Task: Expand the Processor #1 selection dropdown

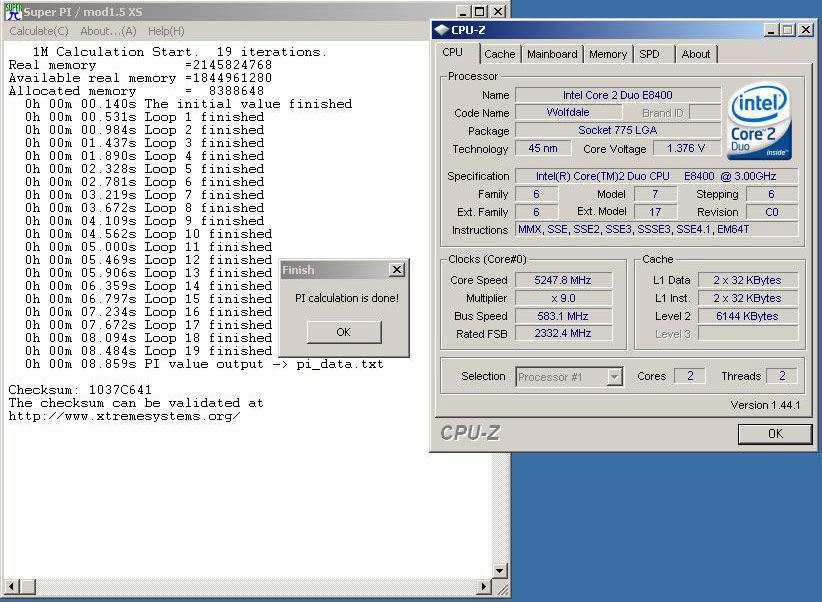Action: tap(615, 377)
